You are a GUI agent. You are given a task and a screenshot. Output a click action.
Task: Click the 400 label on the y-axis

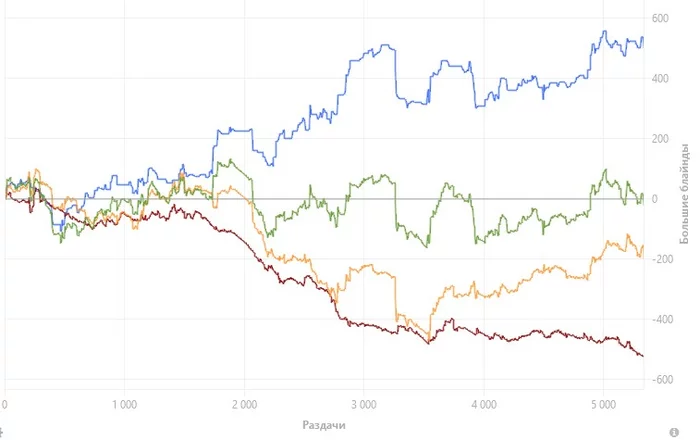[660, 79]
